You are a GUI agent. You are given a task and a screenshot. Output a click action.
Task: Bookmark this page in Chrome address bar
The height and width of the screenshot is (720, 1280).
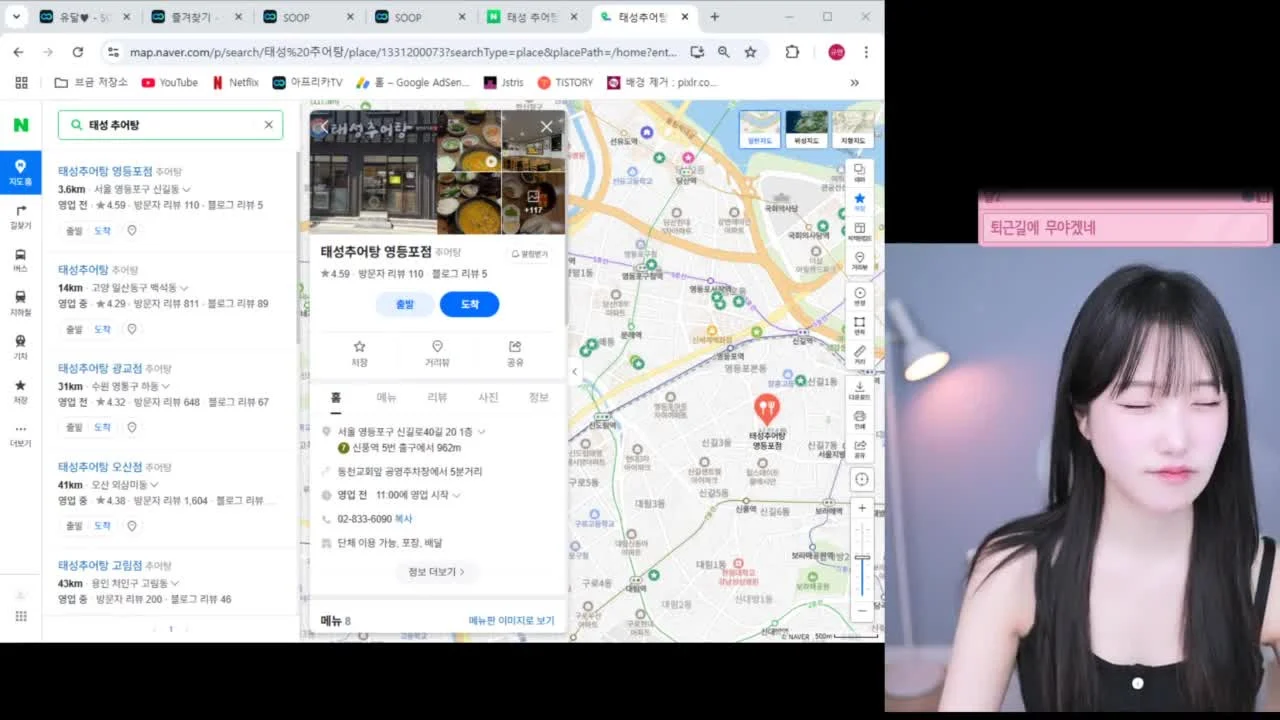coord(750,52)
